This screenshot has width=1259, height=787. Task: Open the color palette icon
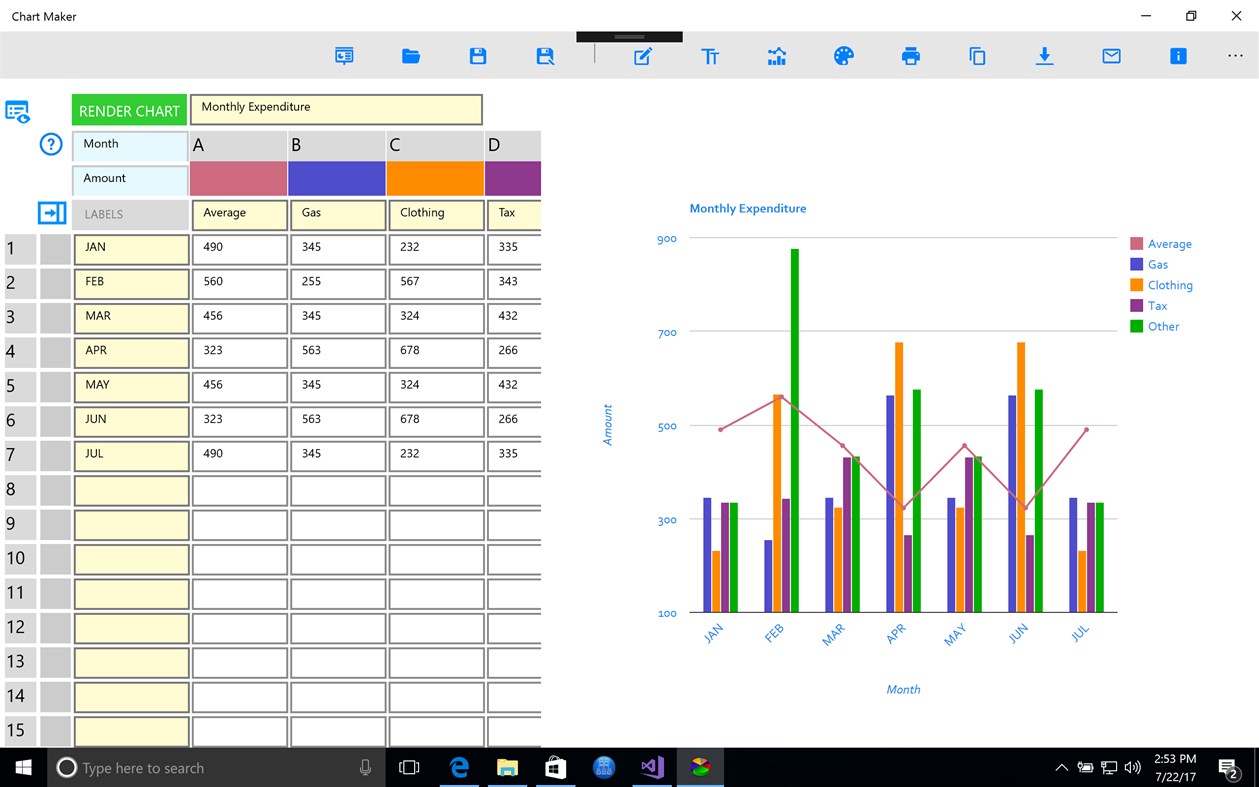tap(843, 56)
